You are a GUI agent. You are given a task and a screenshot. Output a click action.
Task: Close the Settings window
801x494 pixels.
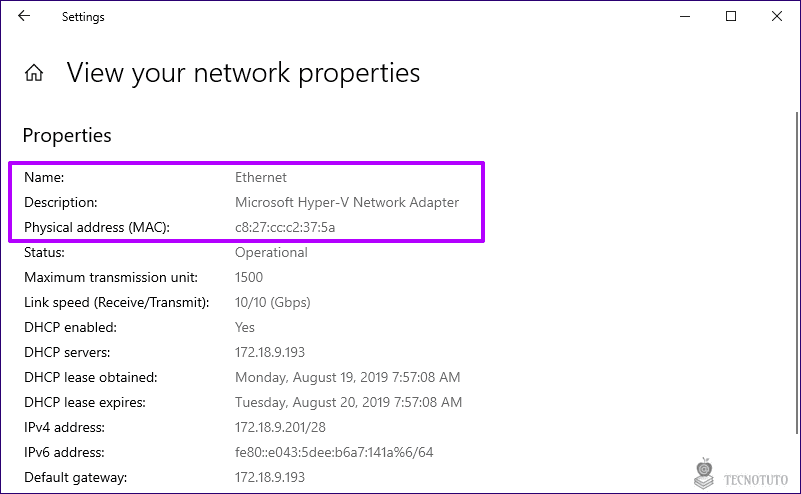click(x=777, y=16)
